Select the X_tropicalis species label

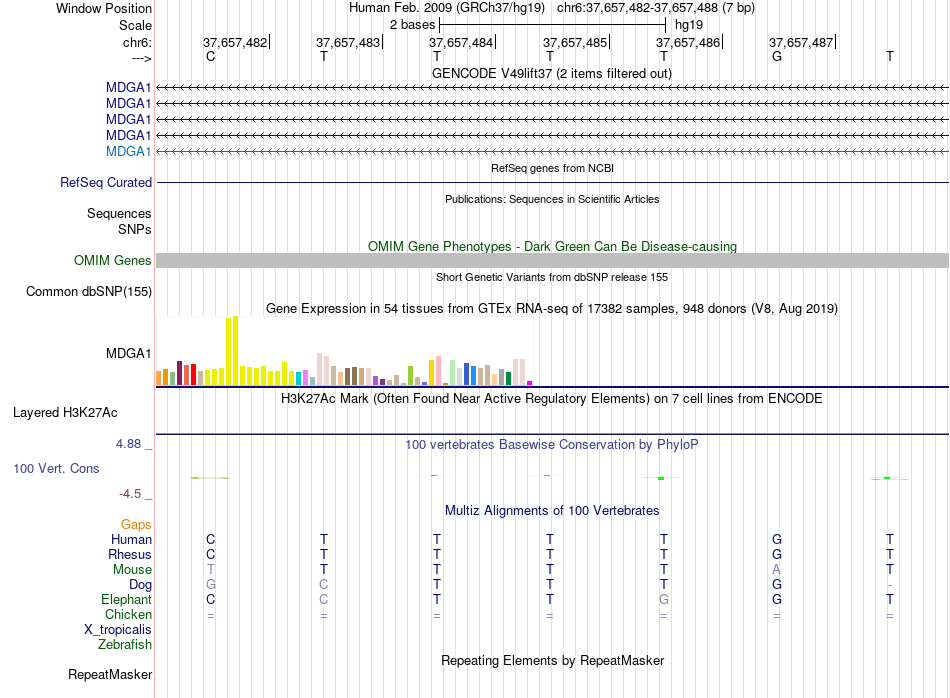(x=118, y=630)
